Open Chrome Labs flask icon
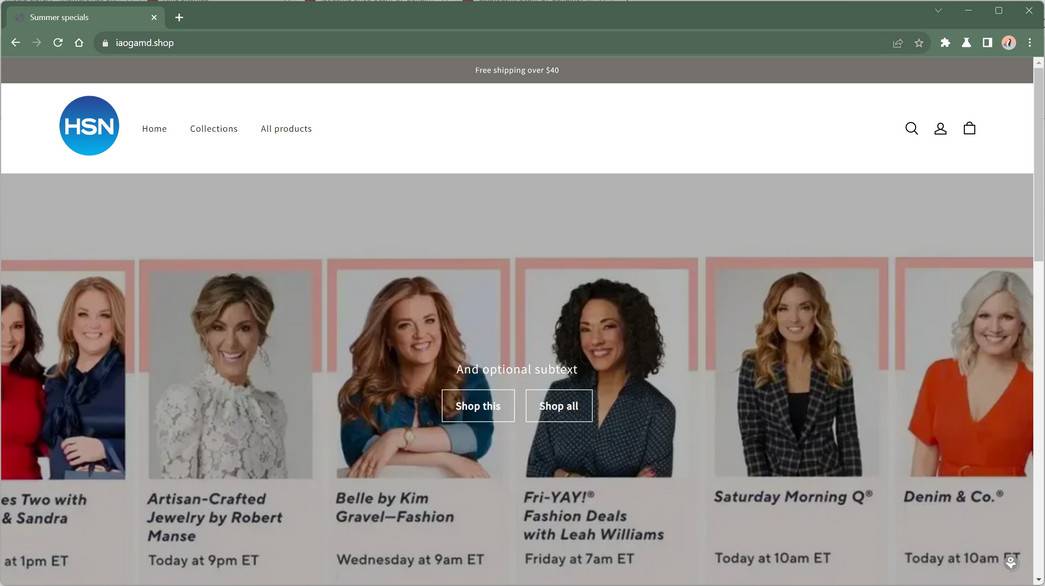This screenshot has width=1045, height=586. [x=966, y=43]
